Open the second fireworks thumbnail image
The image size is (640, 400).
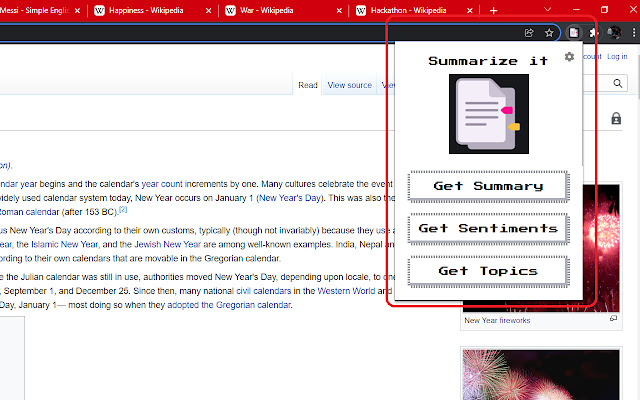click(x=541, y=375)
